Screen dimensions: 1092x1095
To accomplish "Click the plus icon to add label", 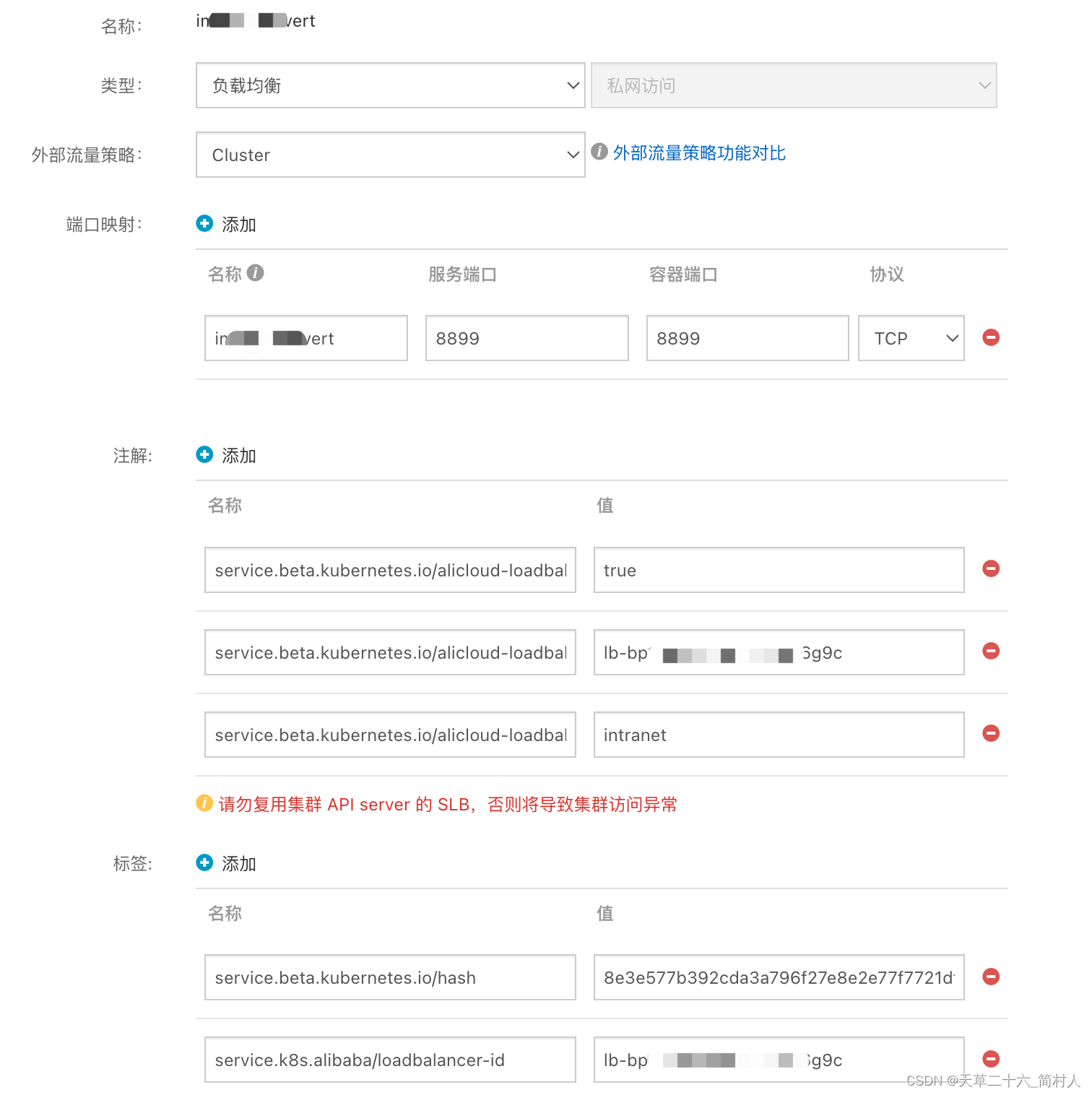I will click(x=204, y=862).
